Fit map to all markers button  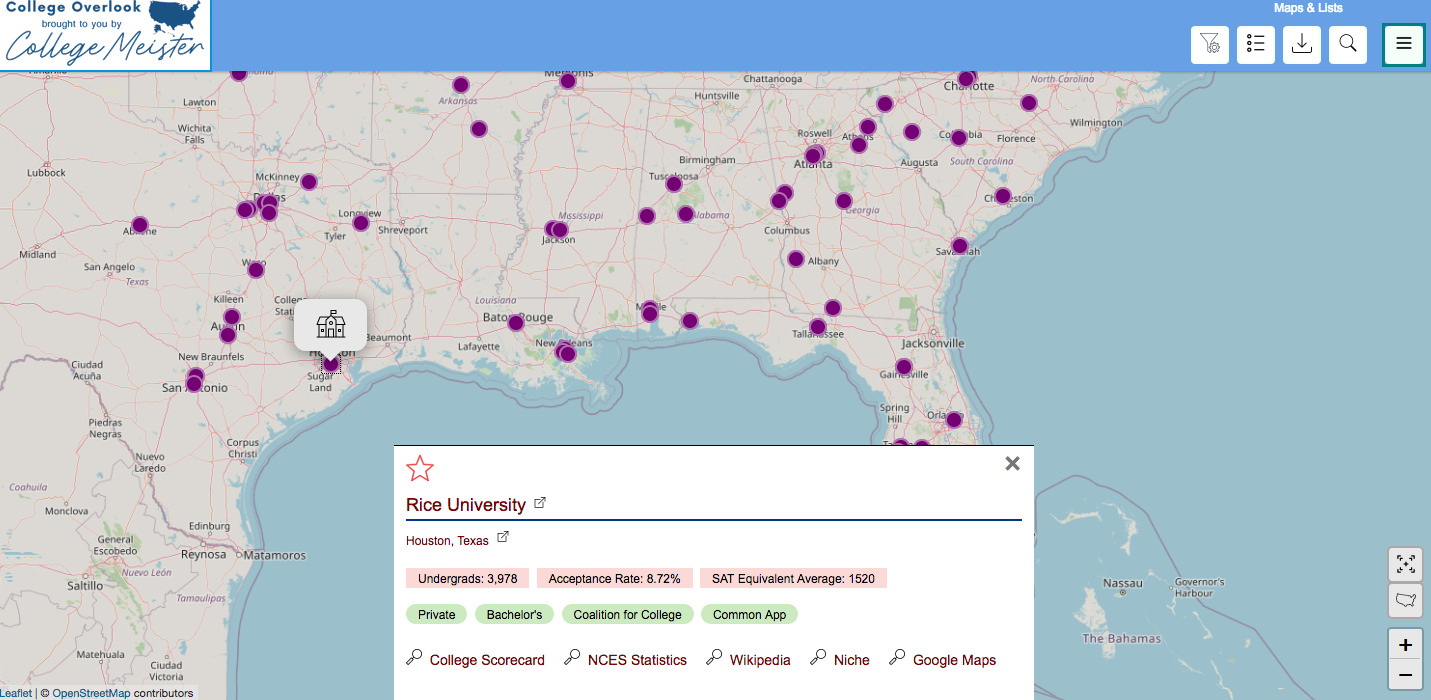1406,564
